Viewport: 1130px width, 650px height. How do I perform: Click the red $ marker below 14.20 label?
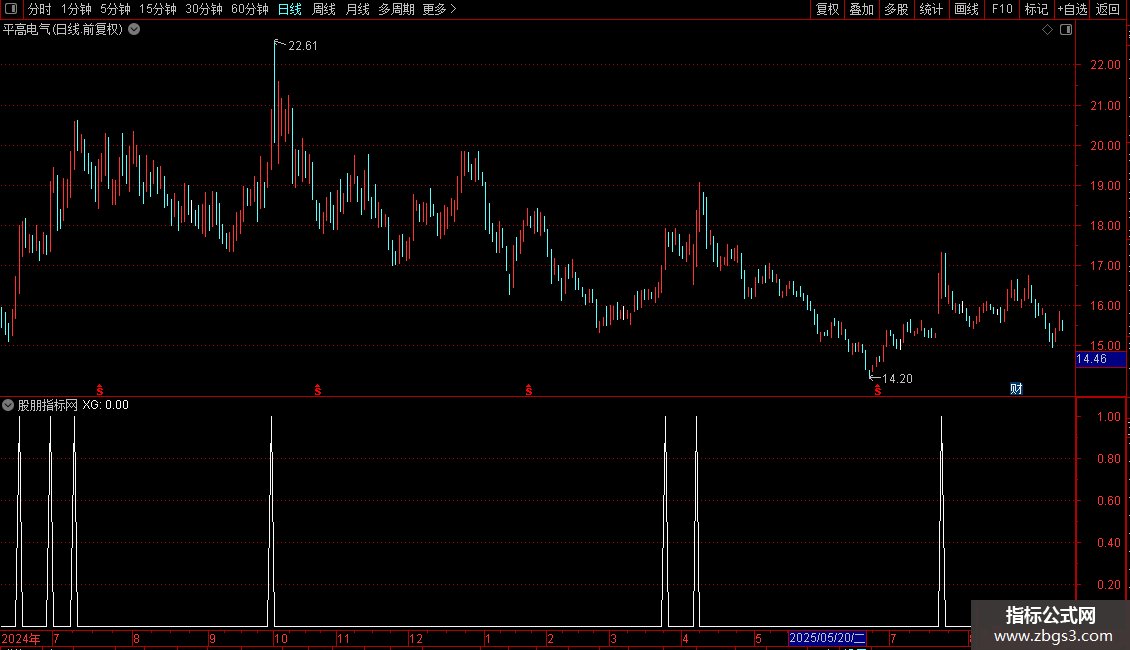tap(878, 391)
